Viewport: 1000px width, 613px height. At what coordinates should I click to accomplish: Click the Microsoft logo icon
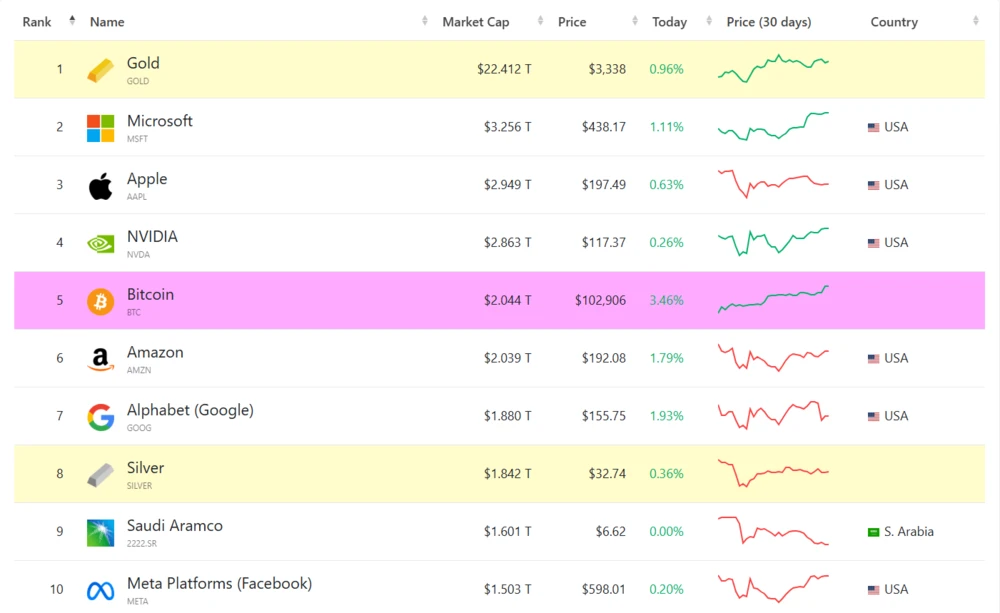100,128
